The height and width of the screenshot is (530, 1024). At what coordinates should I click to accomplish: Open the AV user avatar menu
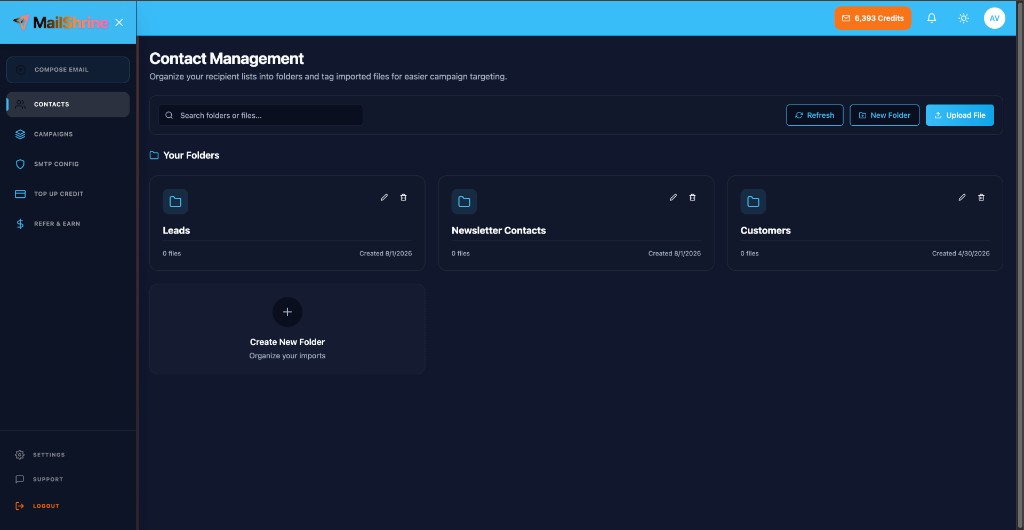tap(995, 18)
